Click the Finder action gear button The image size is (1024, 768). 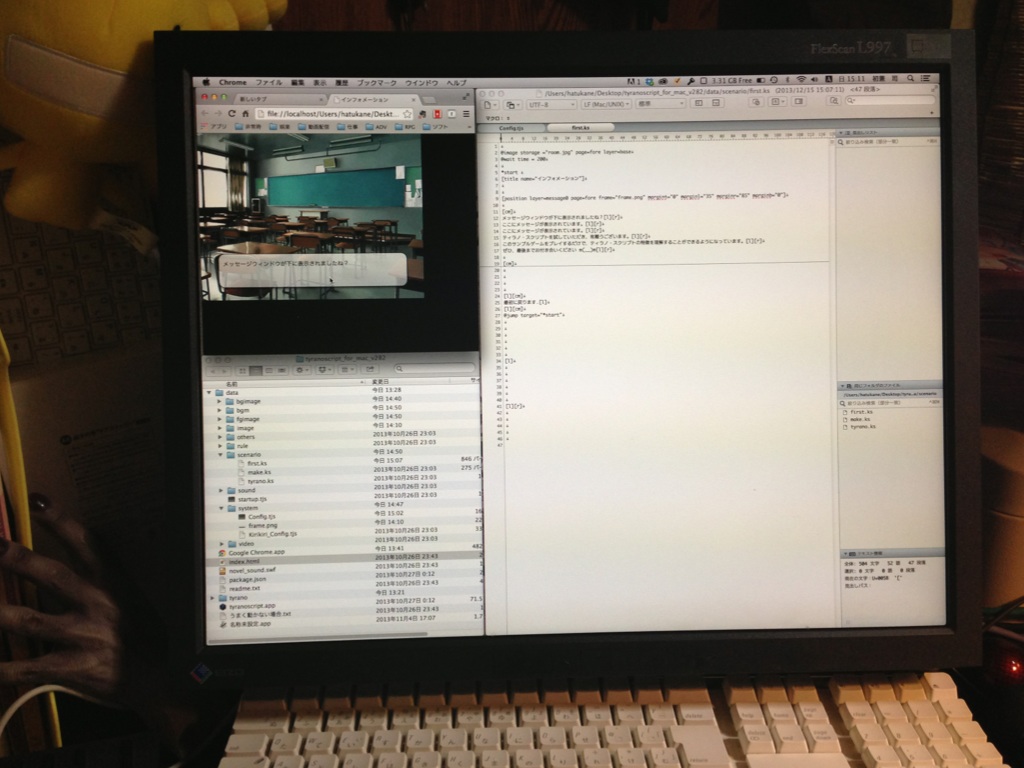click(x=300, y=370)
